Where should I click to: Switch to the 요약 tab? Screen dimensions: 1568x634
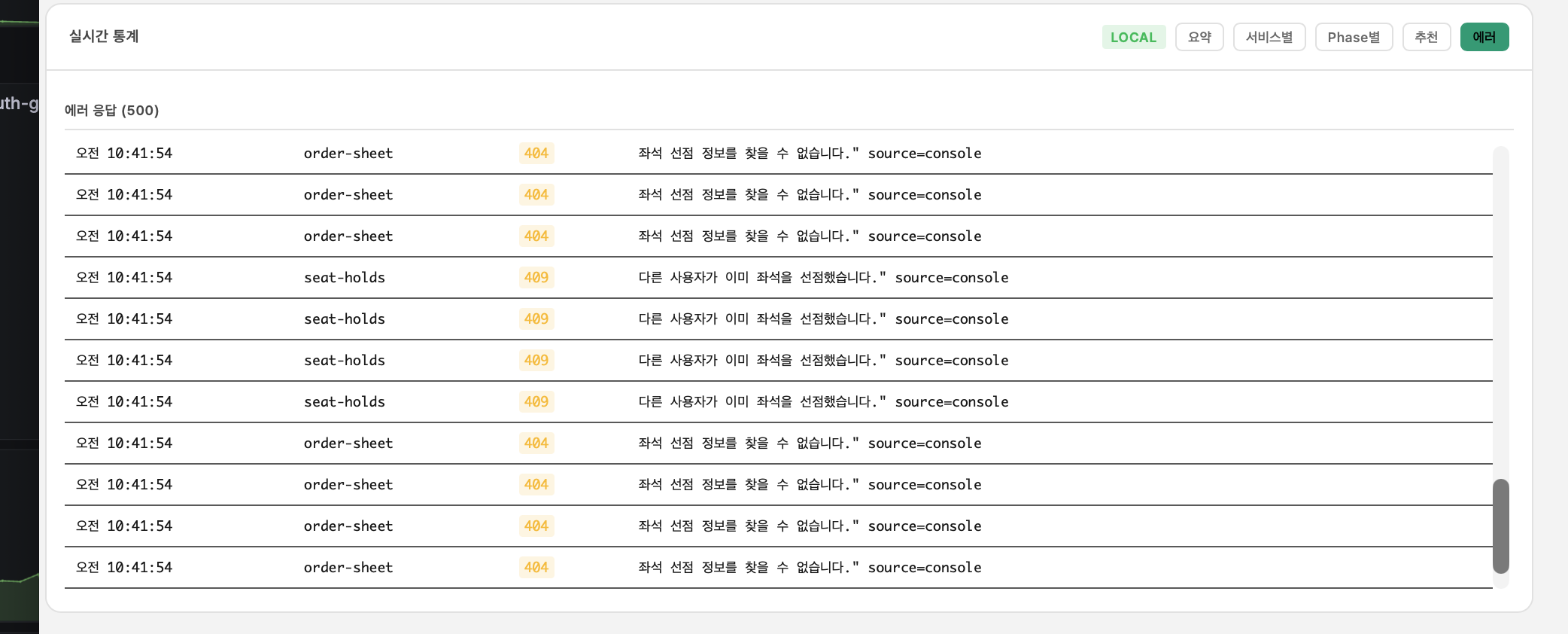[x=1199, y=37]
